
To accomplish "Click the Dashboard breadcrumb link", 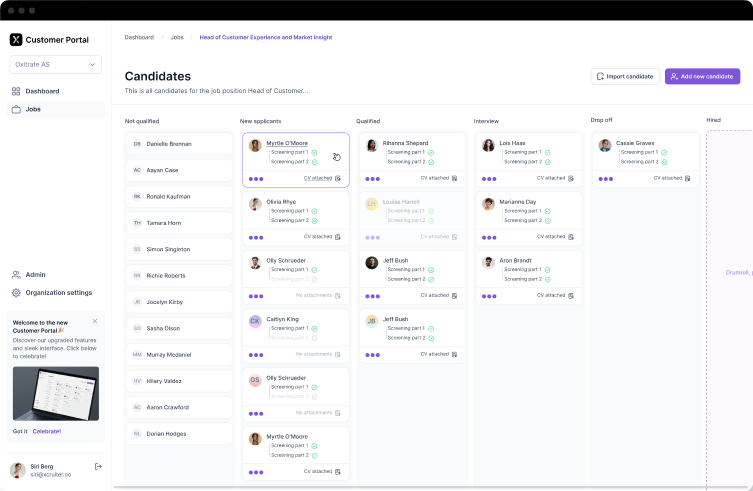I will point(139,37).
